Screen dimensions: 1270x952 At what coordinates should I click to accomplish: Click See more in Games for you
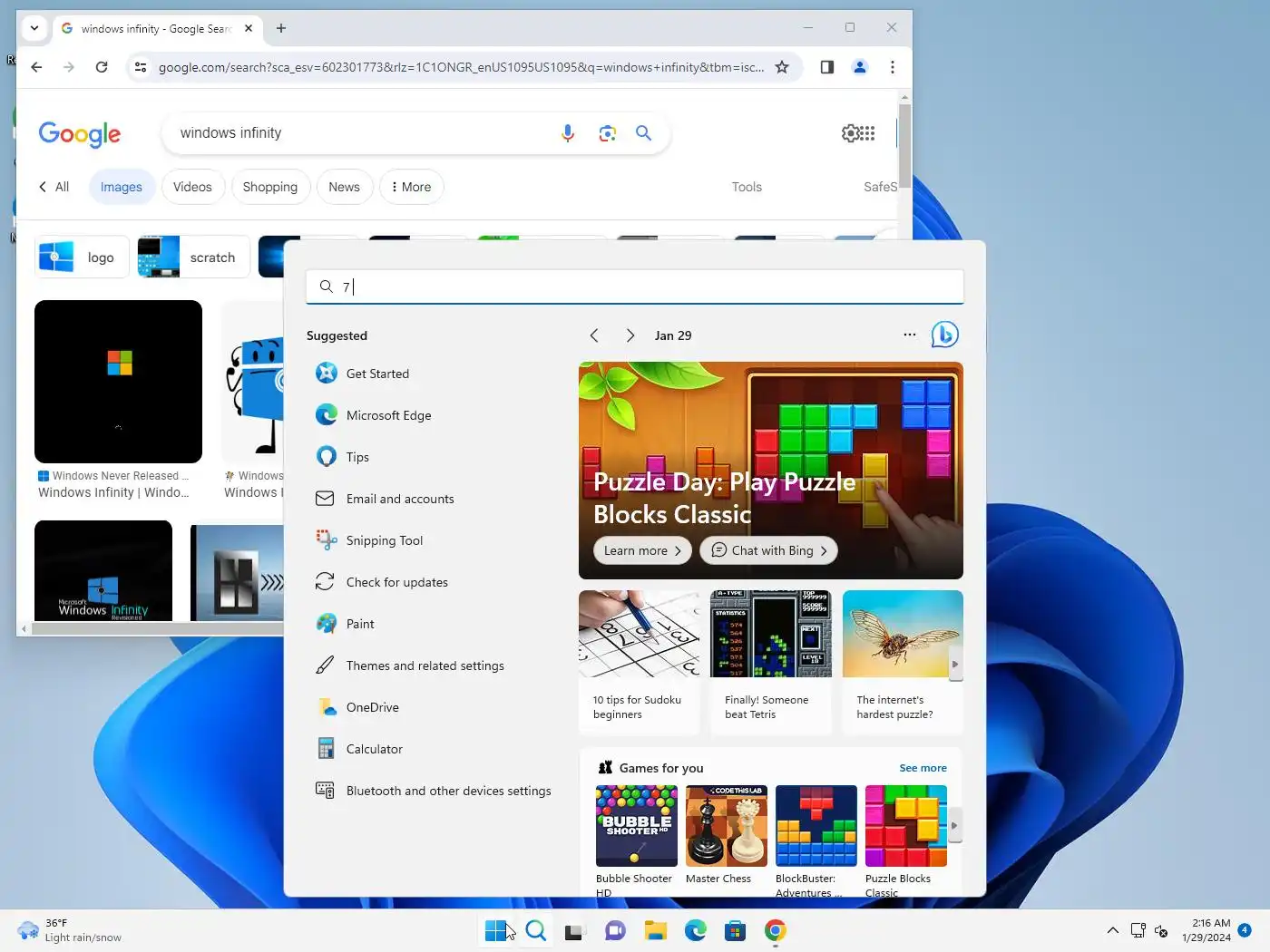[x=923, y=768]
